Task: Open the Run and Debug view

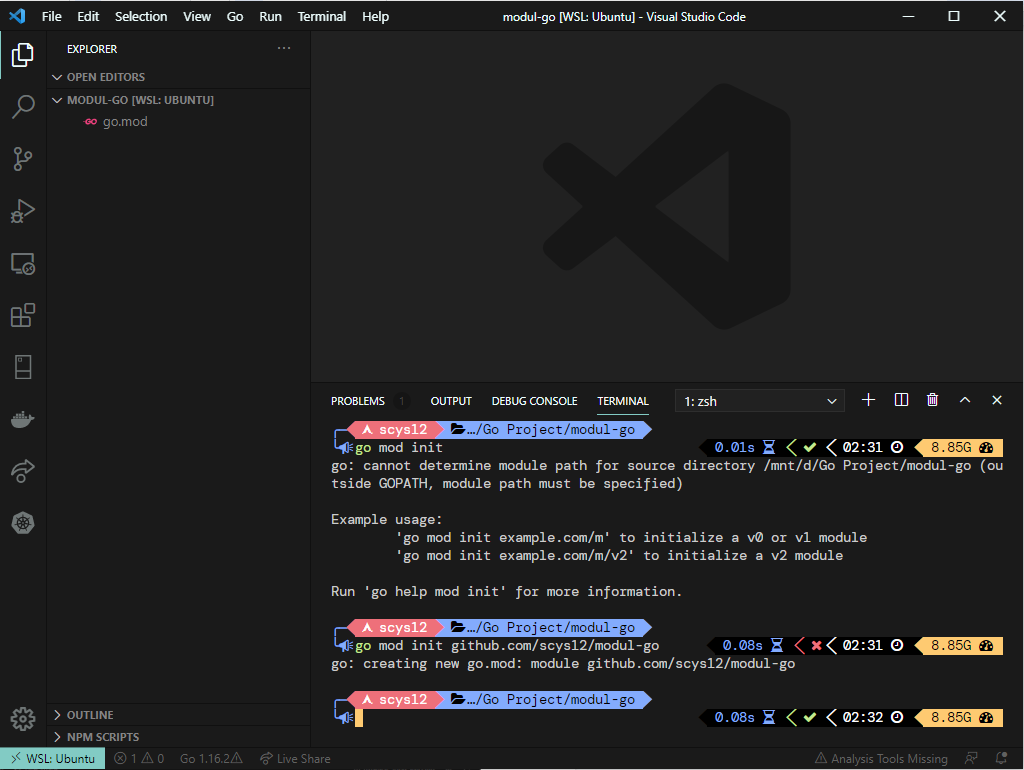Action: [23, 211]
